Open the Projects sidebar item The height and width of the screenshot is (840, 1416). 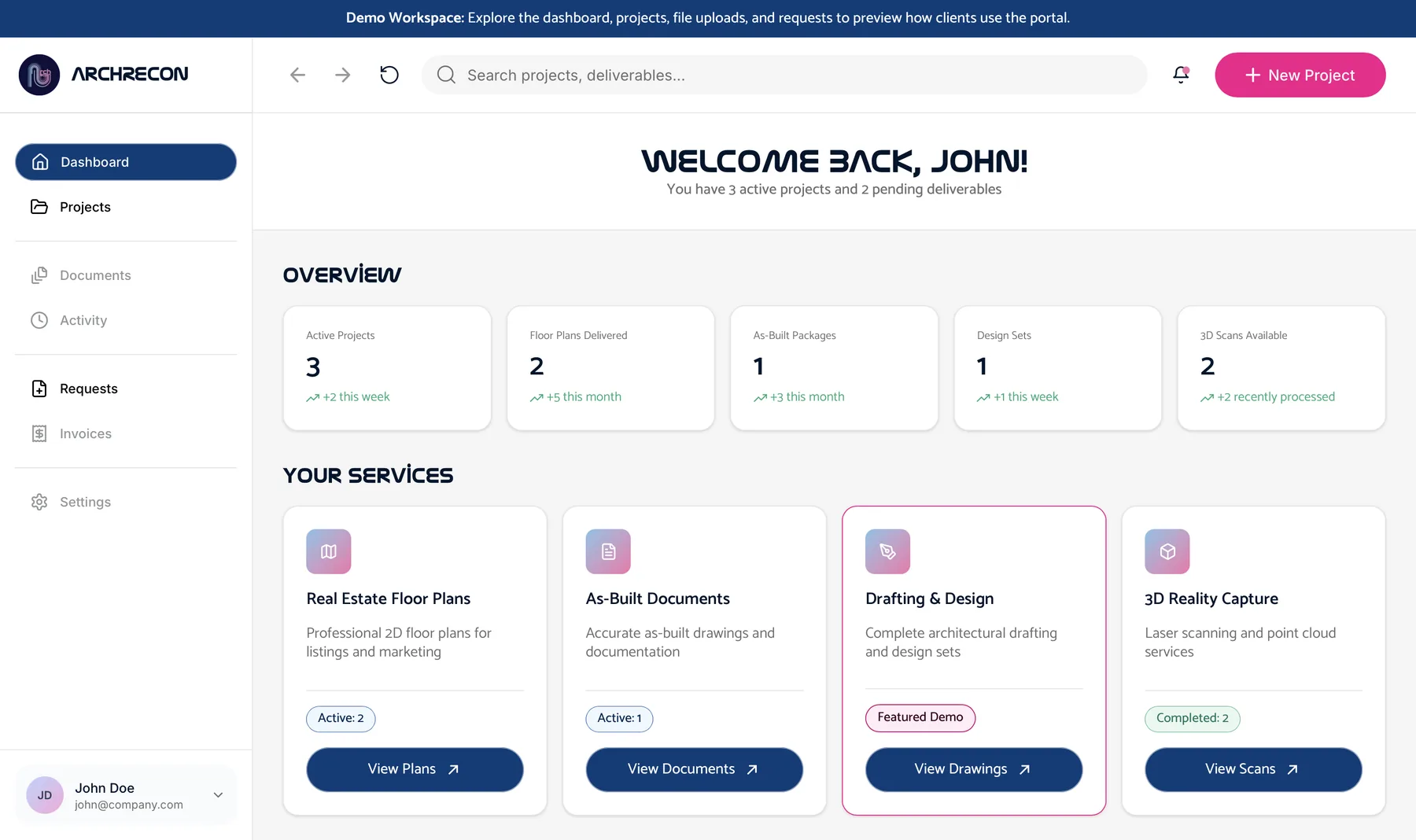tap(126, 207)
